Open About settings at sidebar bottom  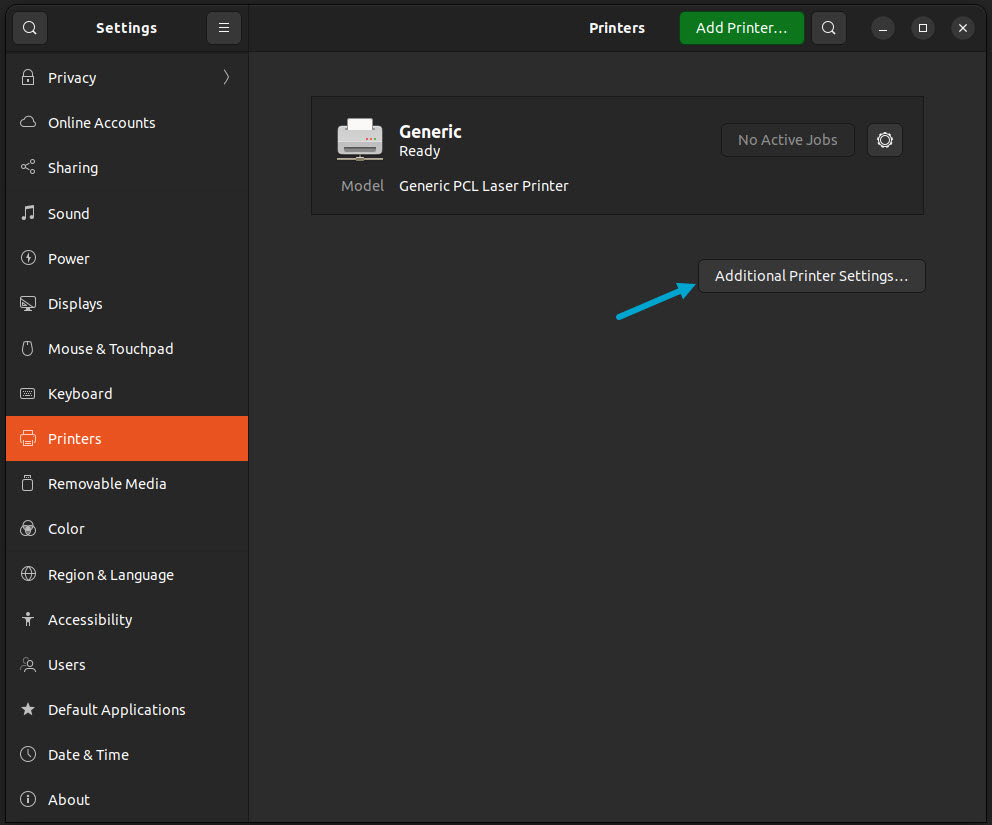tap(69, 799)
